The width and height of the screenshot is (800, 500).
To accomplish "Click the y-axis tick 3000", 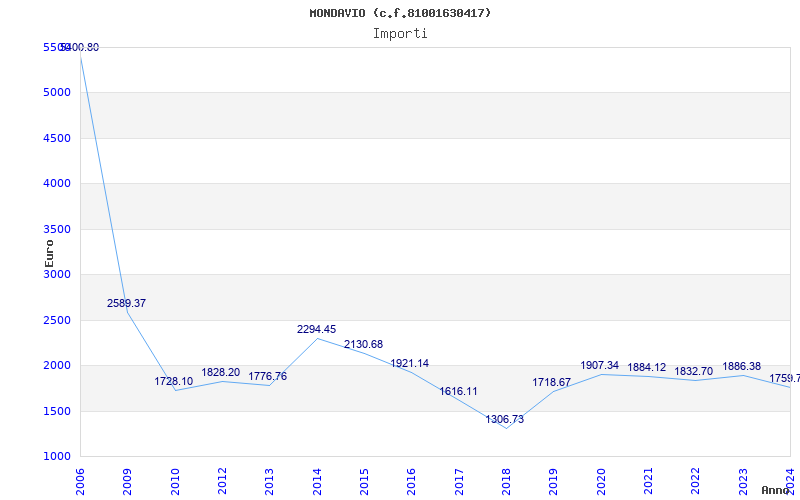I will [57, 274].
